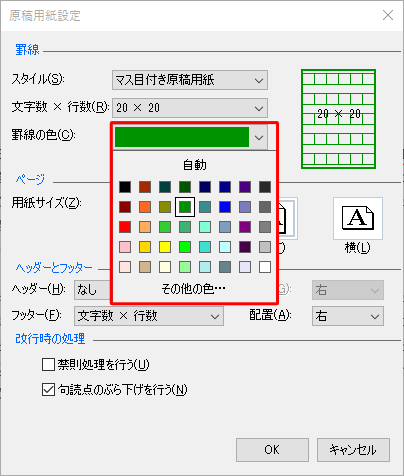This screenshot has width=404, height=476.
Task: Uncheck the 句読点のぶら下げを行う checkbox
Action: point(48,389)
